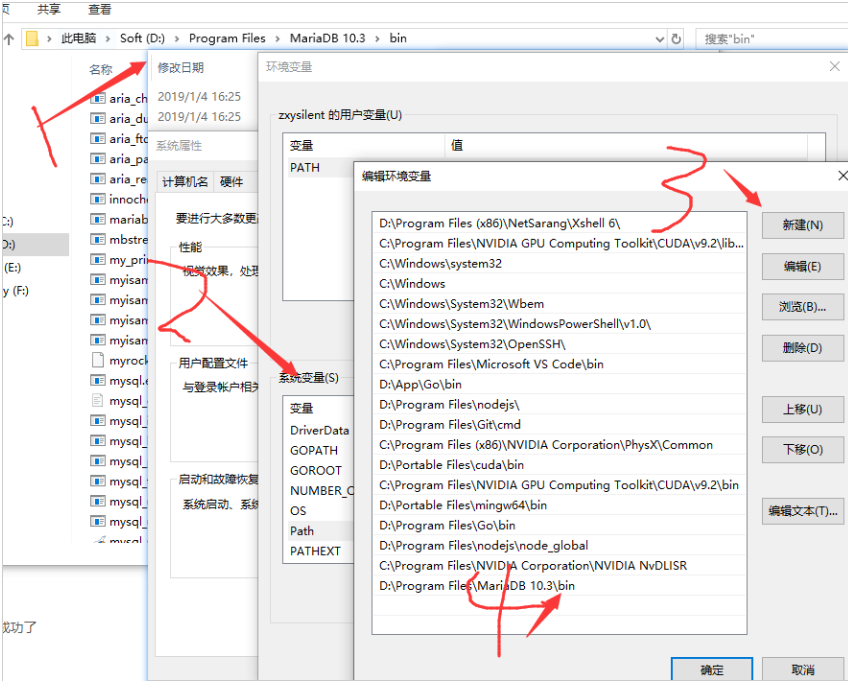Click the 编辑文本(T)... button
The height and width of the screenshot is (681, 848).
[x=802, y=511]
